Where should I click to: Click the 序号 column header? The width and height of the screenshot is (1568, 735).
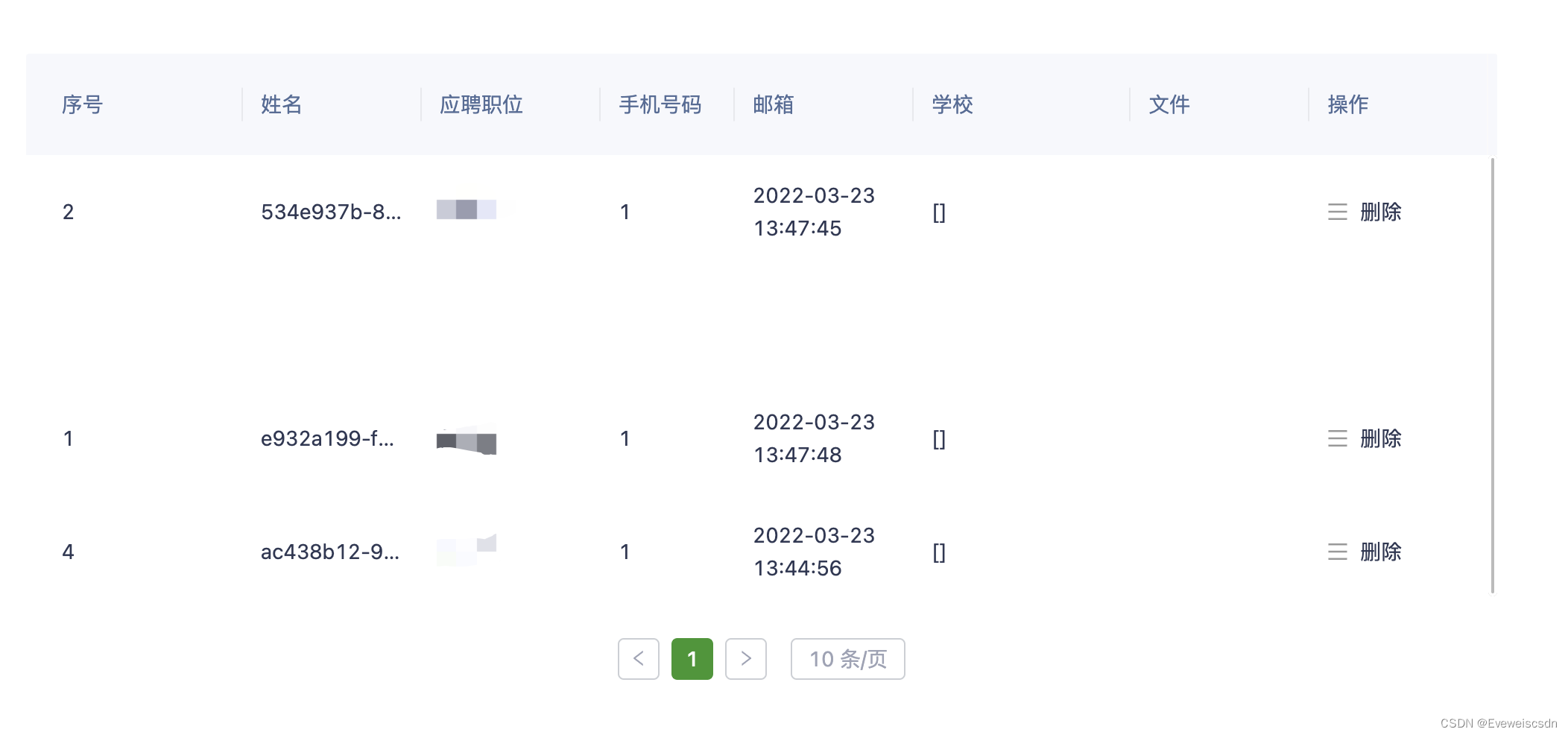click(82, 104)
